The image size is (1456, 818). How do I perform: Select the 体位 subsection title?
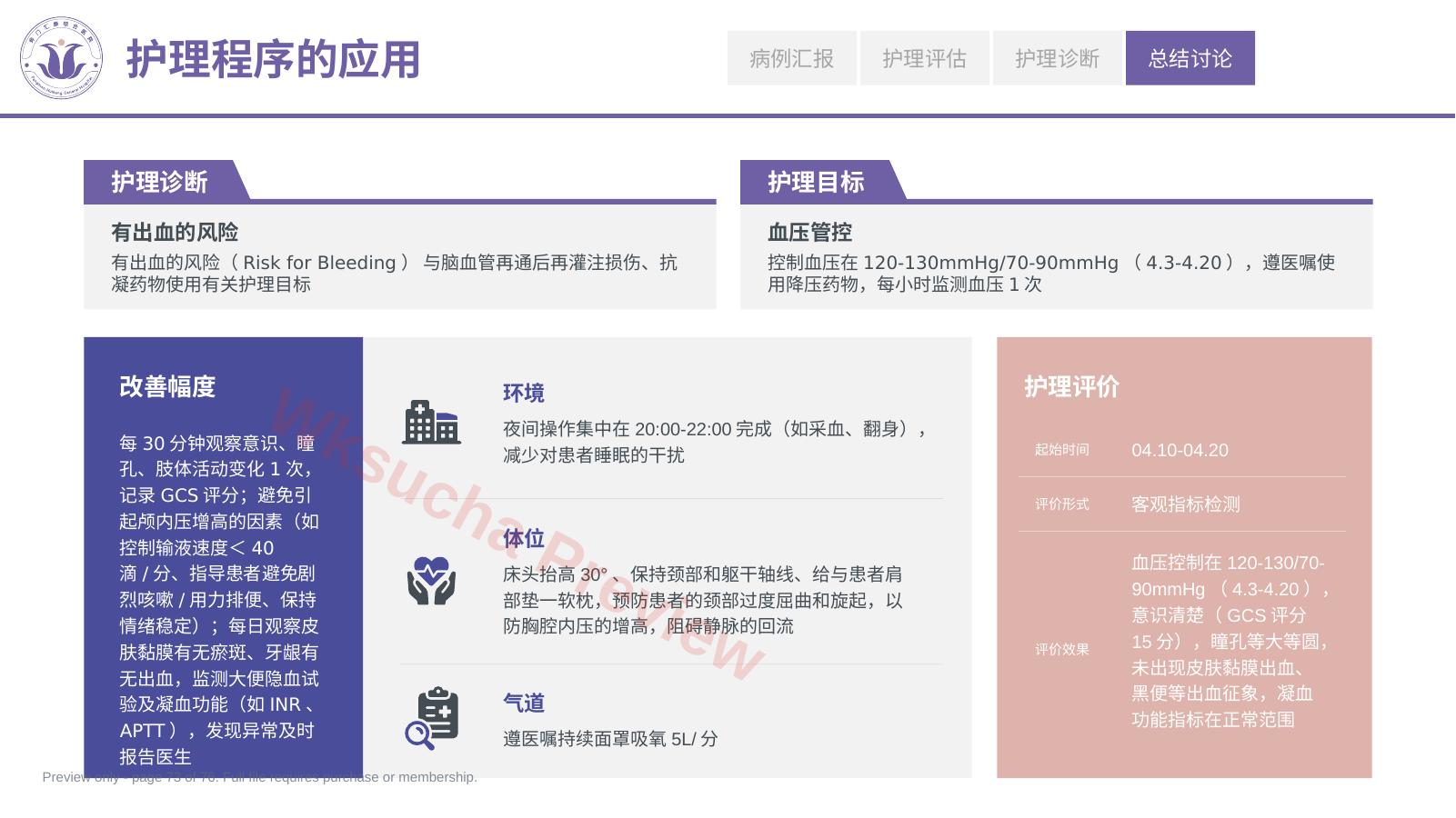tap(524, 538)
